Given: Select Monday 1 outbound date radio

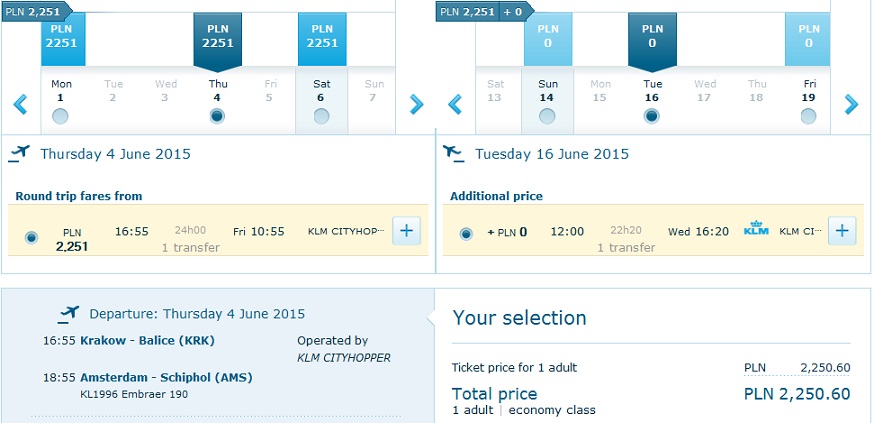Looking at the screenshot, I should click(60, 116).
